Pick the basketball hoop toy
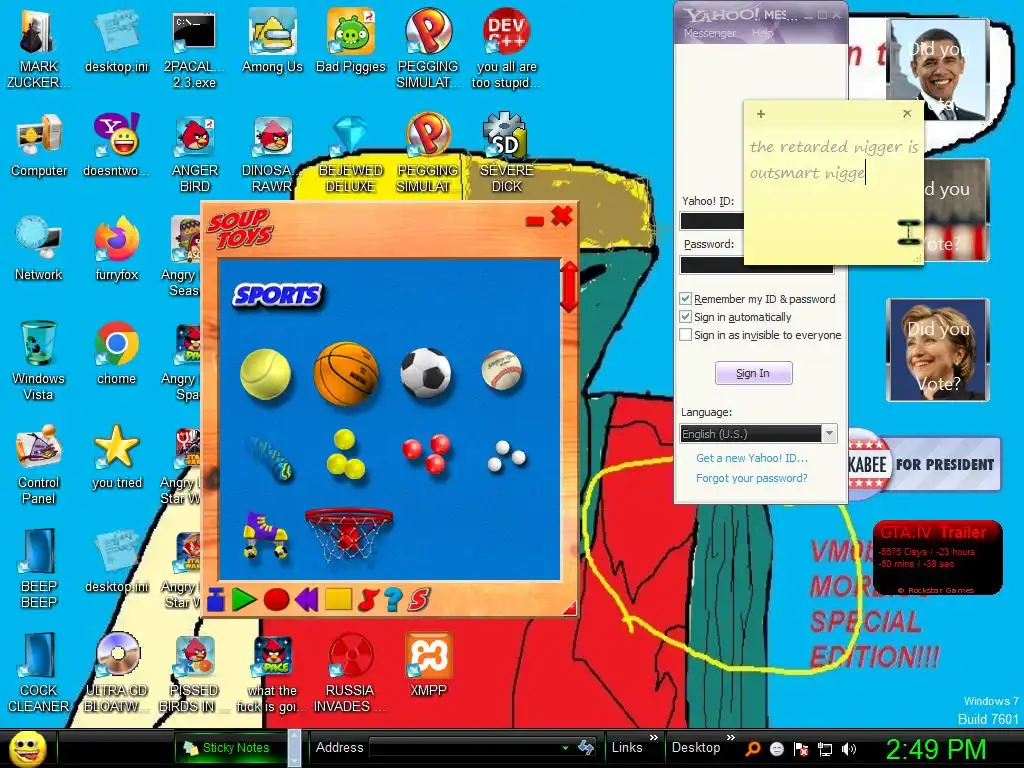1024x768 pixels. pos(349,534)
